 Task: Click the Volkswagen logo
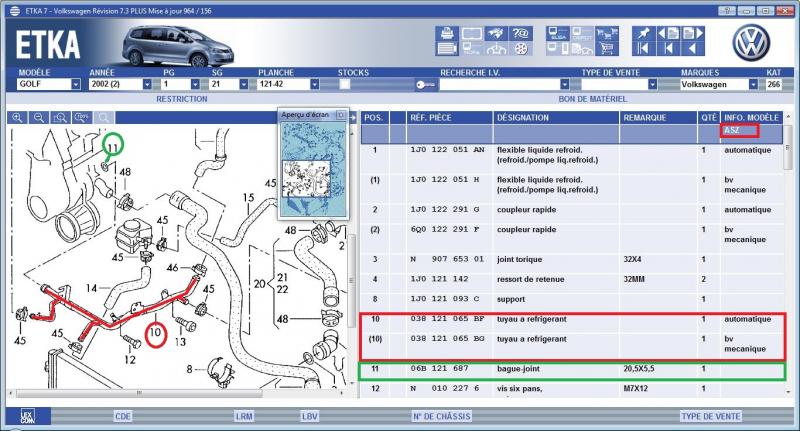click(x=751, y=43)
